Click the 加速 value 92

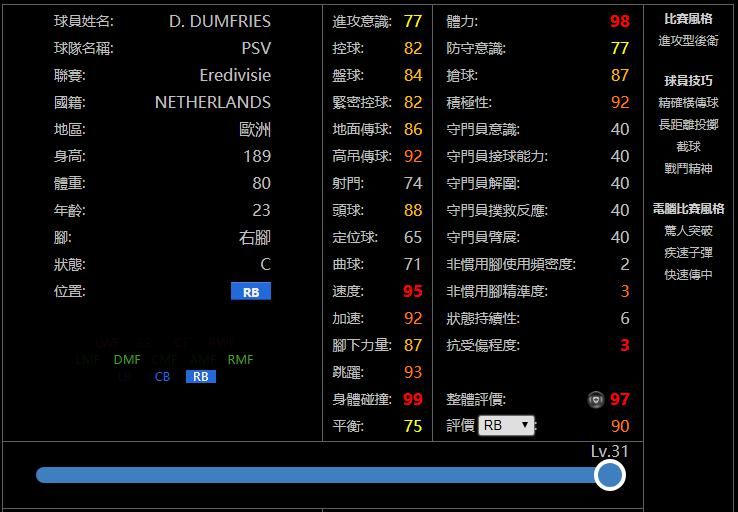413,318
